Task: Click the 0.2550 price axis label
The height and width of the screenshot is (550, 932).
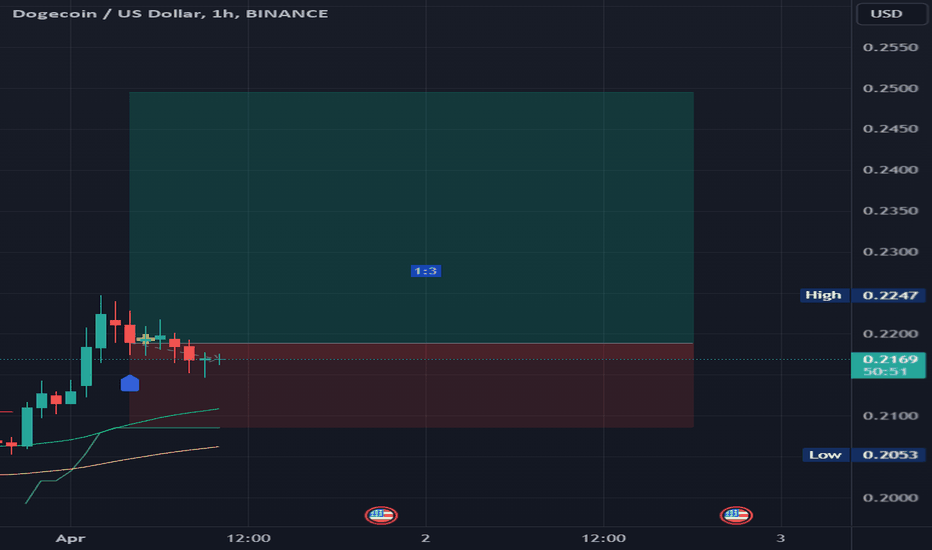Action: 890,48
